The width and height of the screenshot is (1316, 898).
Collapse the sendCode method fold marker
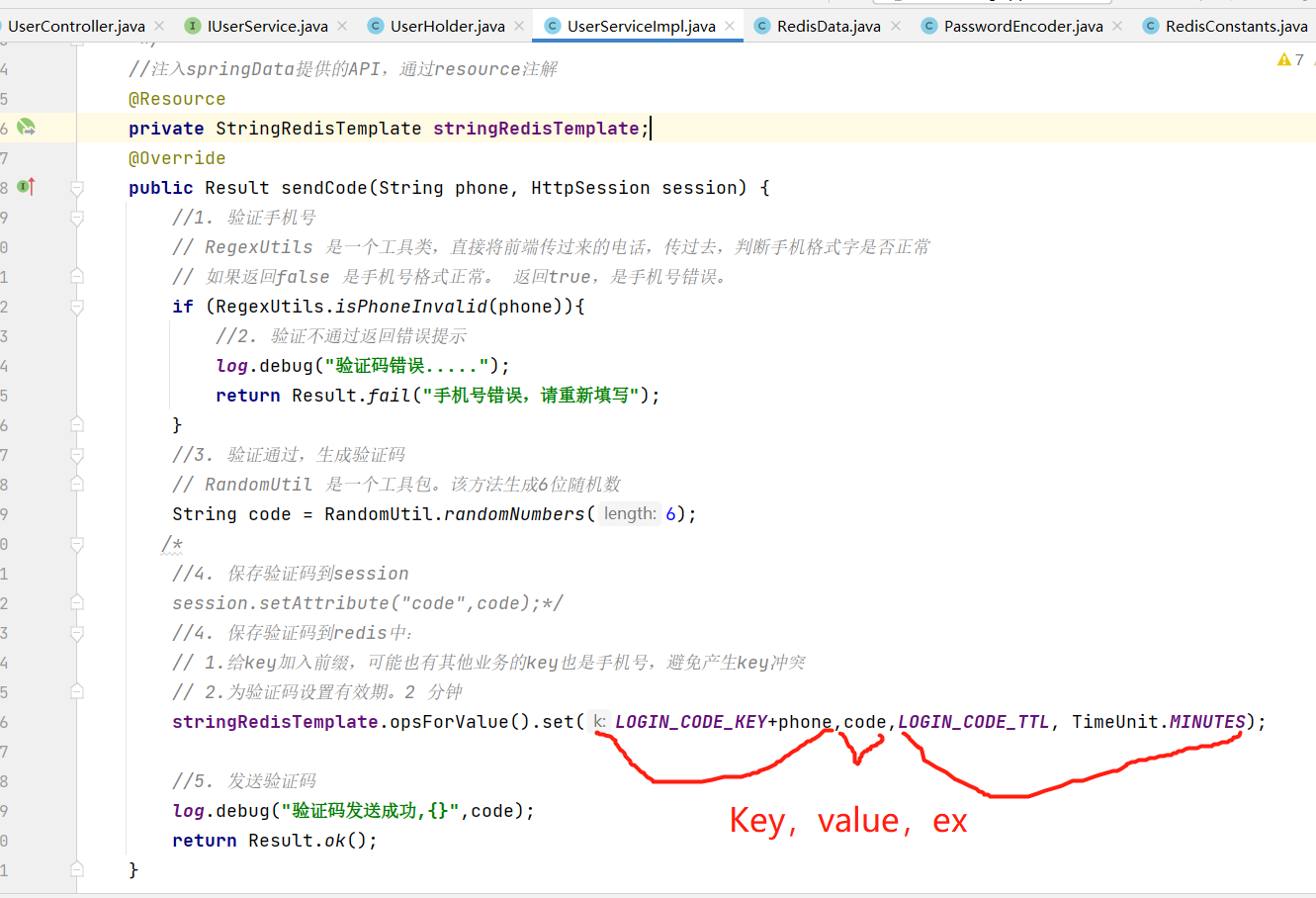click(x=77, y=187)
